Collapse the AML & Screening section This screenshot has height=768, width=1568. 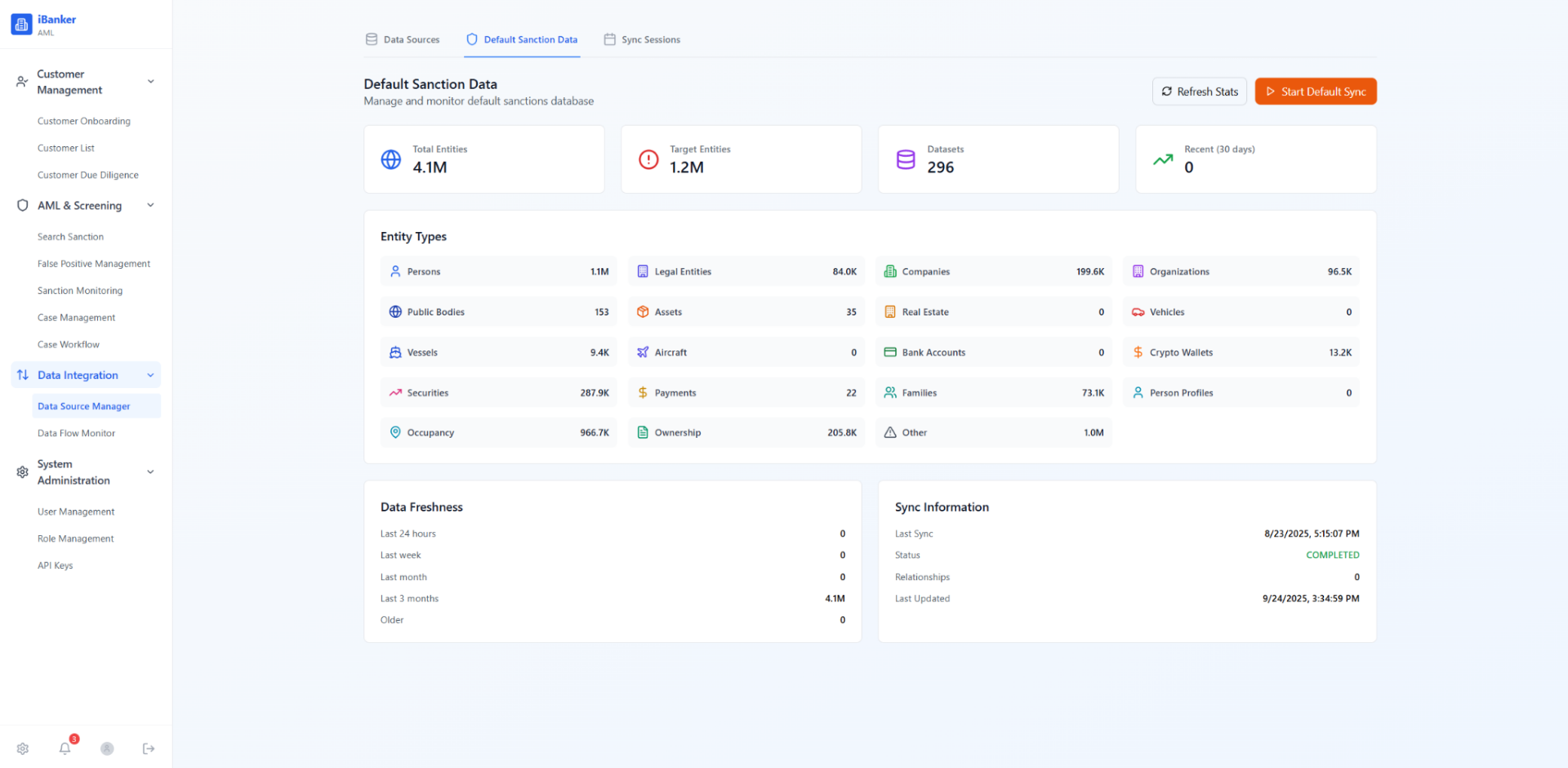click(150, 205)
